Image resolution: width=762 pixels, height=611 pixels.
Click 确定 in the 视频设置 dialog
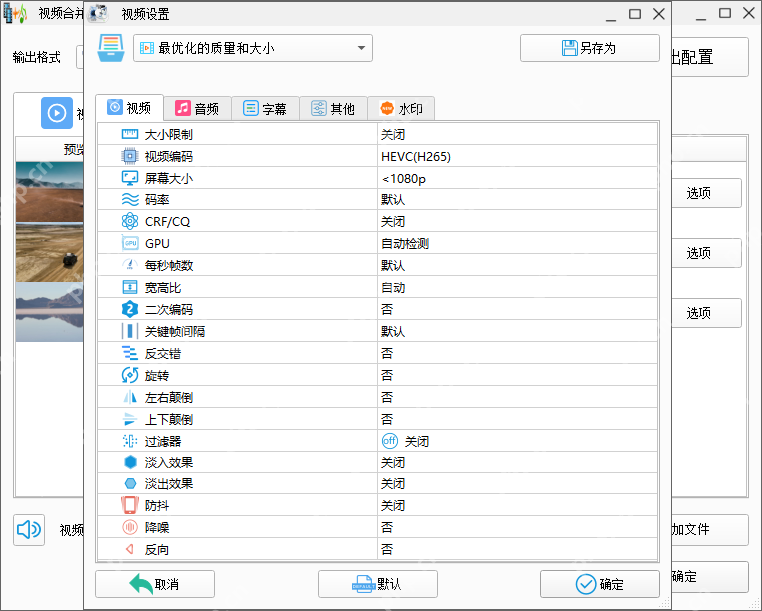600,584
